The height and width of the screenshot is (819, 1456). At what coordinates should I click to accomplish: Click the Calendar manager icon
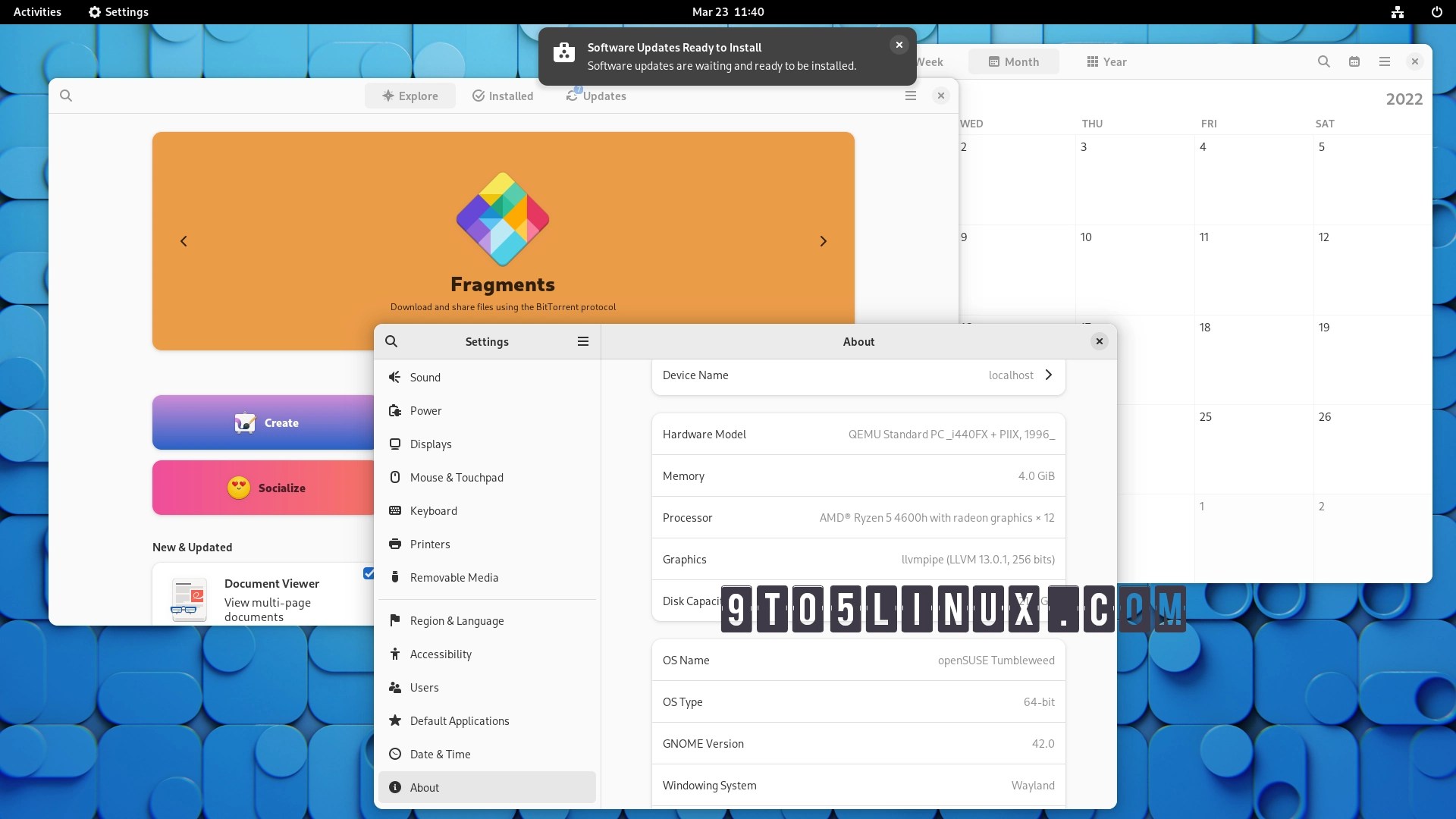click(1354, 61)
